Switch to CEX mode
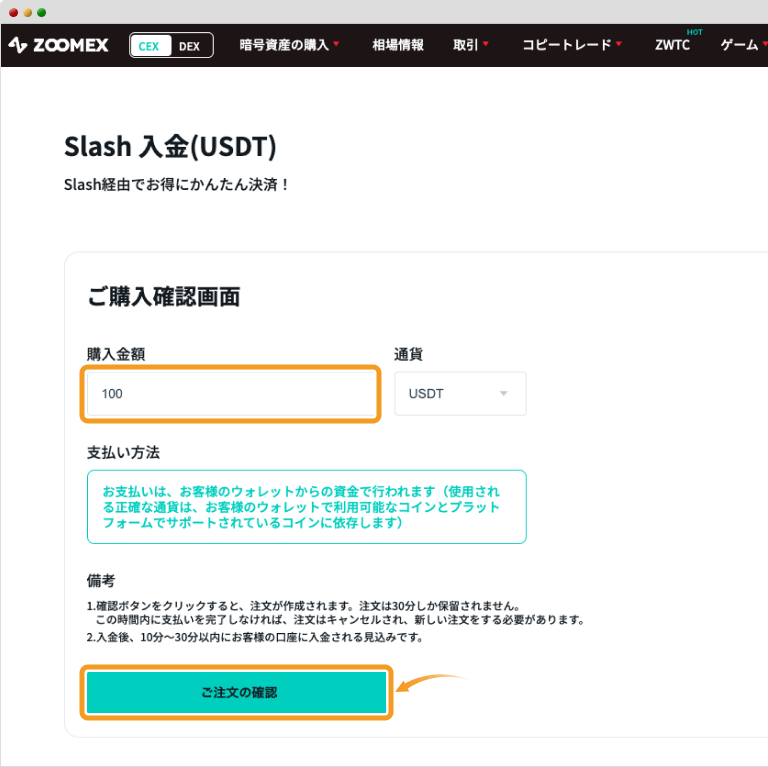The height and width of the screenshot is (767, 768). (150, 46)
